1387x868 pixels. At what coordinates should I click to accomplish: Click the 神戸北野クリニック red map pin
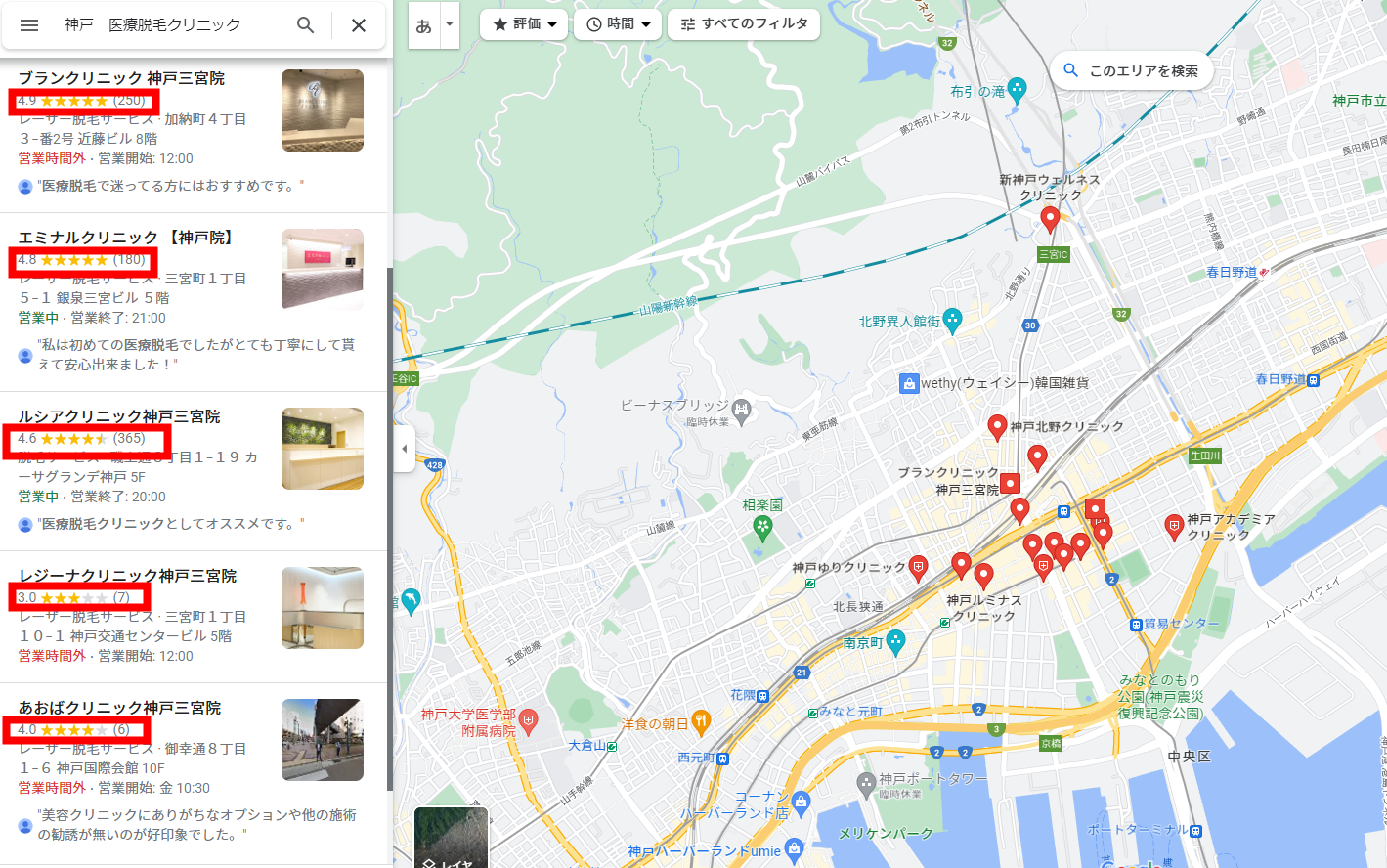997,427
